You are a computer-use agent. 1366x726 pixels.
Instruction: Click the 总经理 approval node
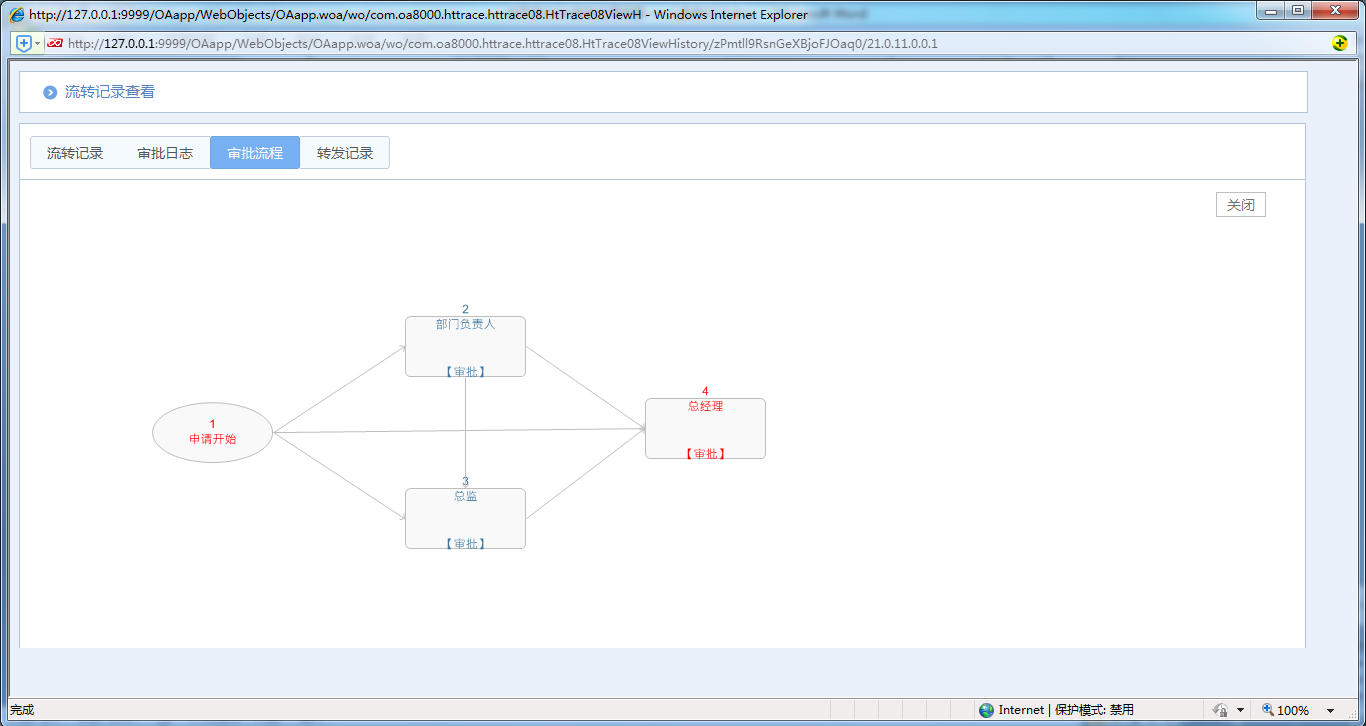[x=705, y=429]
